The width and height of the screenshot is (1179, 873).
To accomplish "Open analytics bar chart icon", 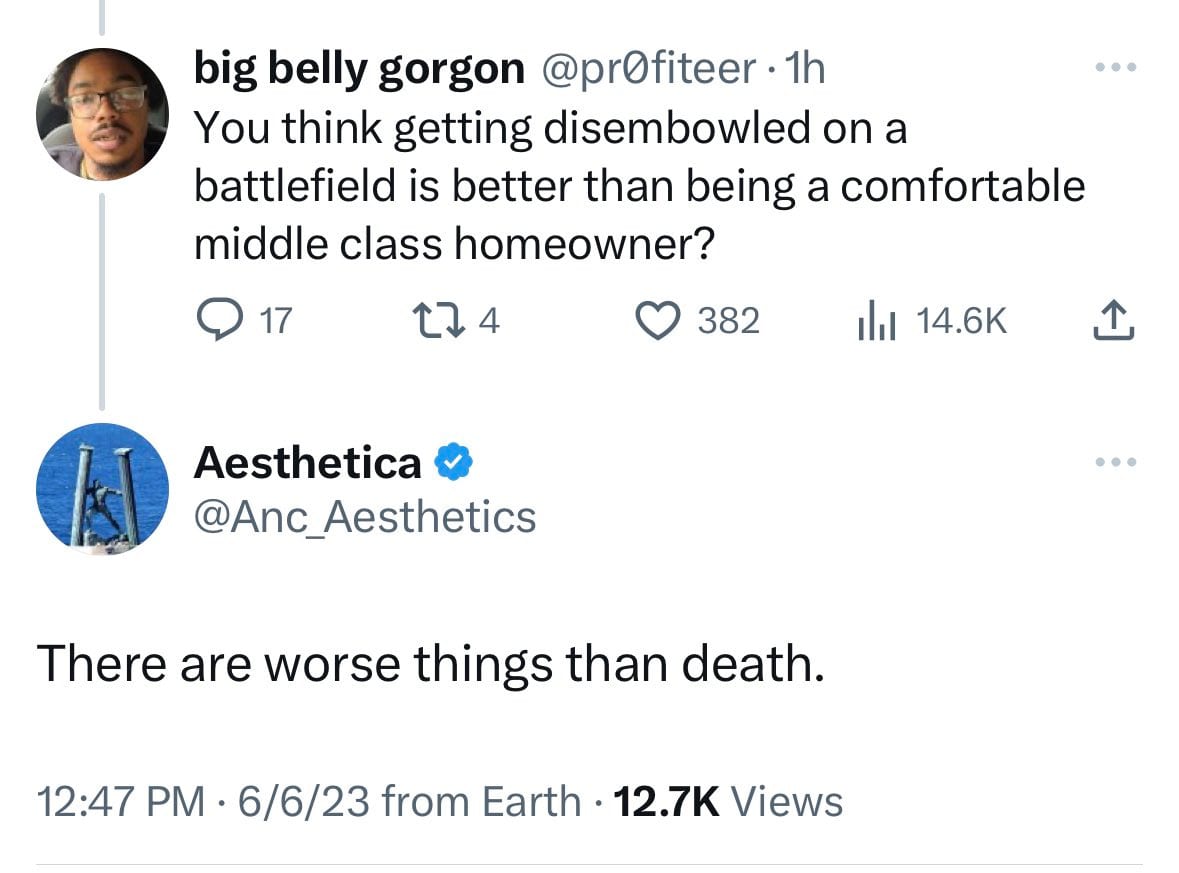I will pos(876,320).
